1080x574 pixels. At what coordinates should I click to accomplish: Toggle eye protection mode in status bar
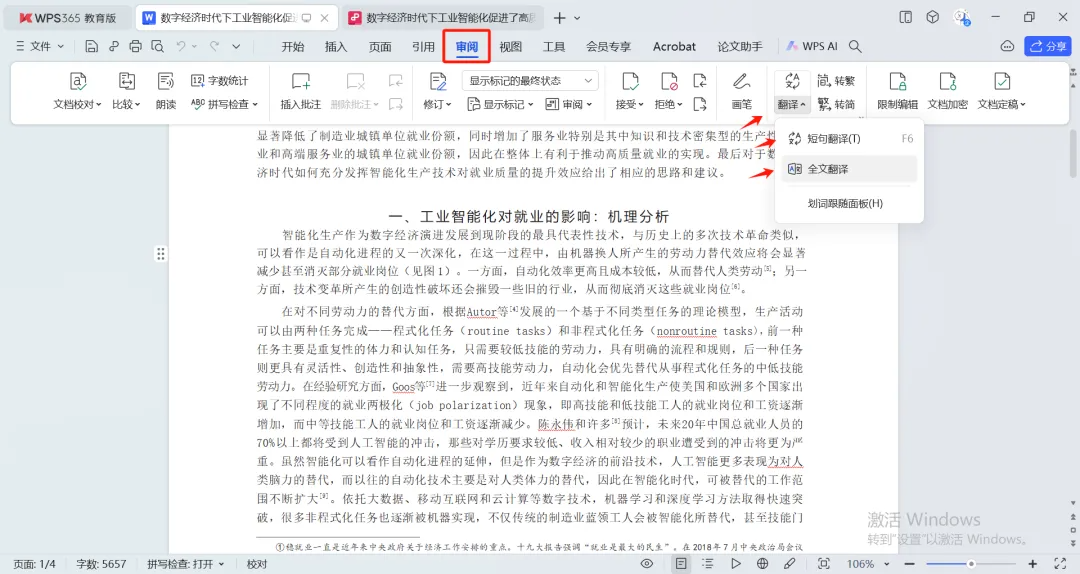647,564
